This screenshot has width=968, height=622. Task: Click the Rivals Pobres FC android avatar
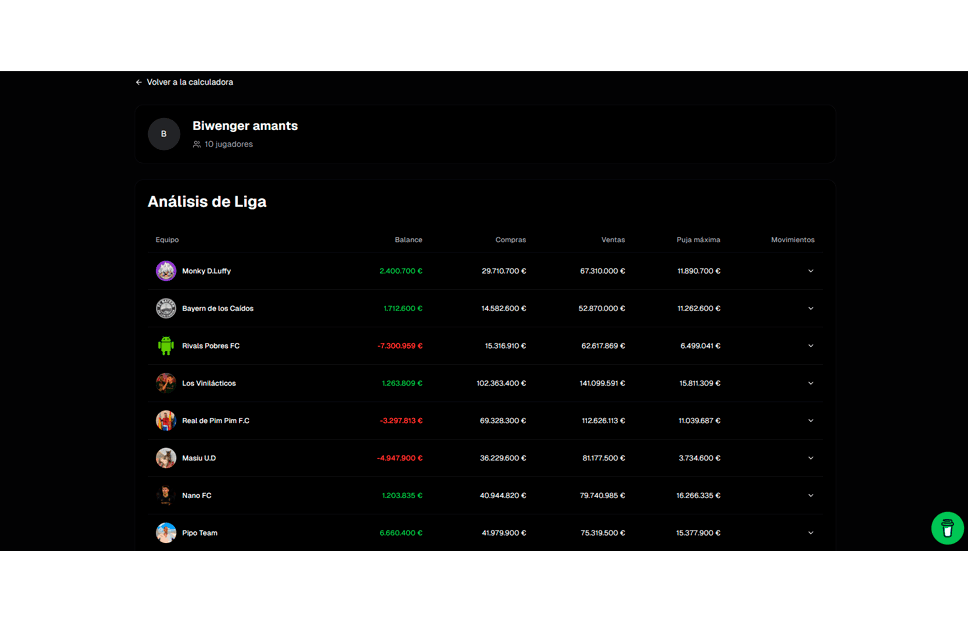pos(166,346)
